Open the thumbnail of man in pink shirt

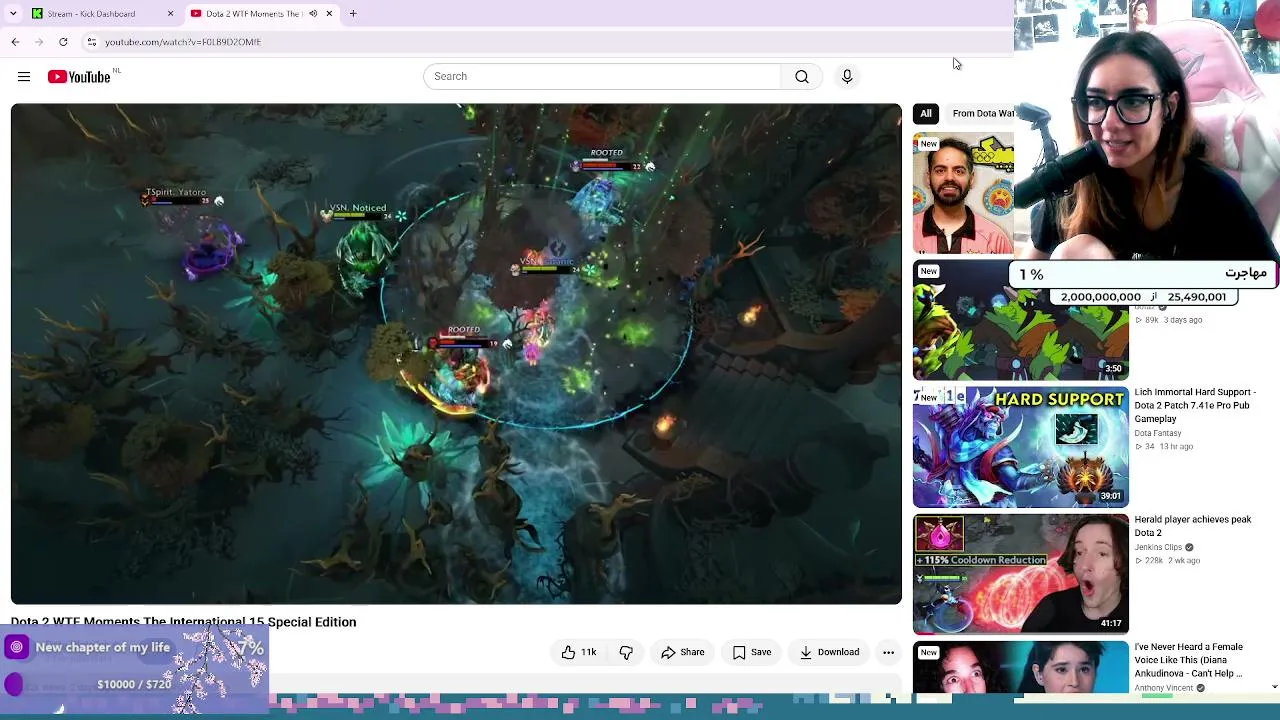pyautogui.click(x=963, y=194)
